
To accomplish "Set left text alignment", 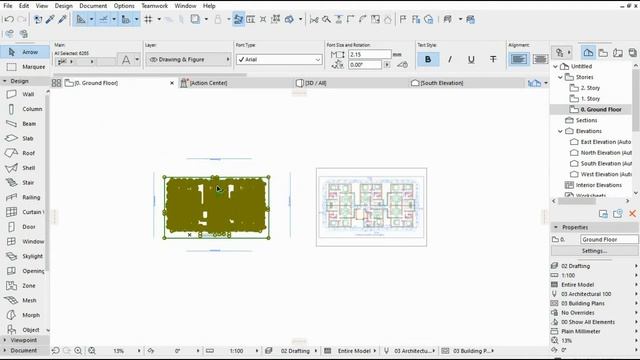I will tap(518, 60).
